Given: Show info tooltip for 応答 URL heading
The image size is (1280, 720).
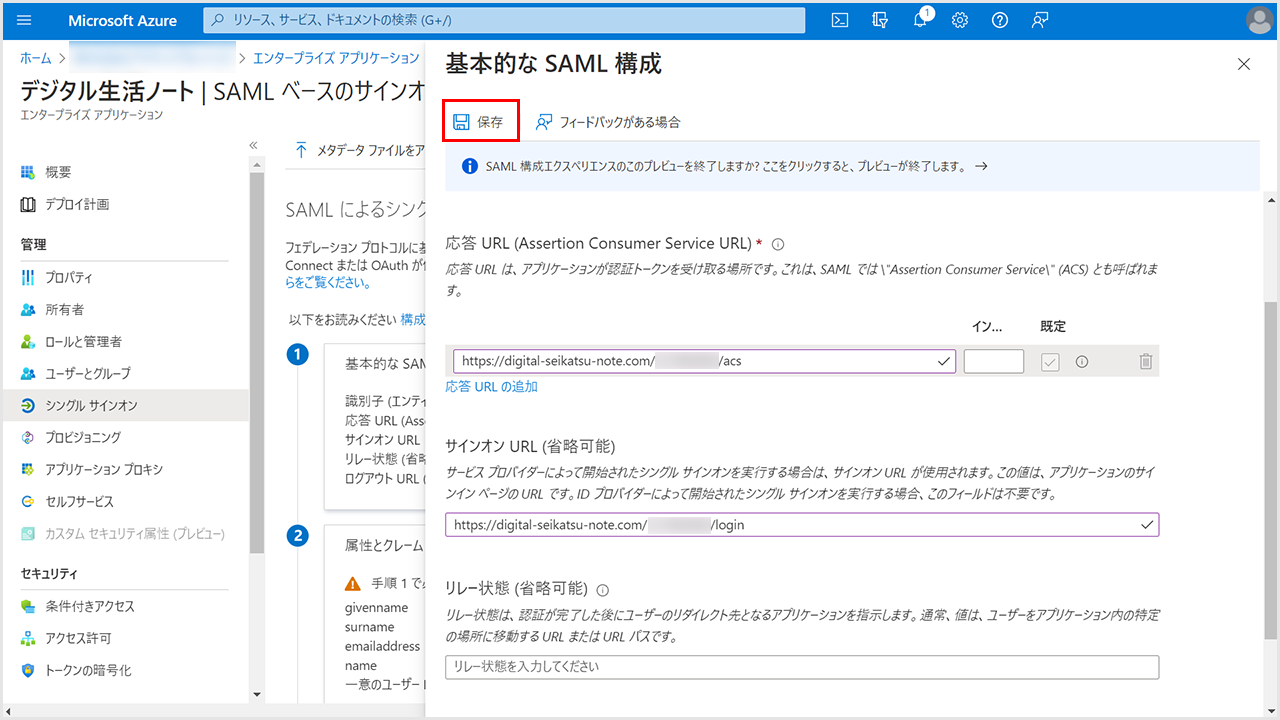Looking at the screenshot, I should pyautogui.click(x=778, y=244).
